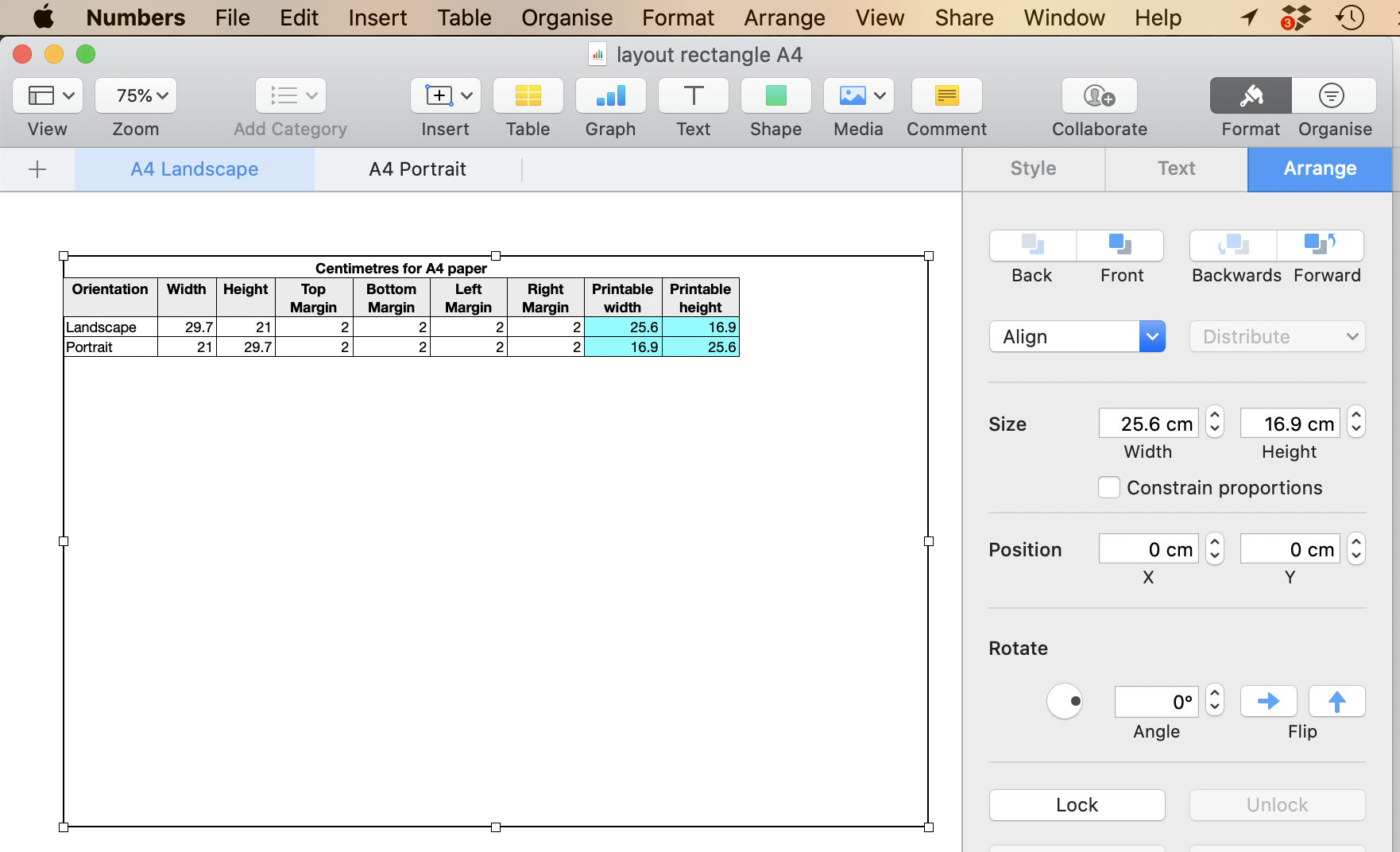The width and height of the screenshot is (1400, 852).
Task: Open the Zoom 75% dropdown
Action: click(x=136, y=96)
